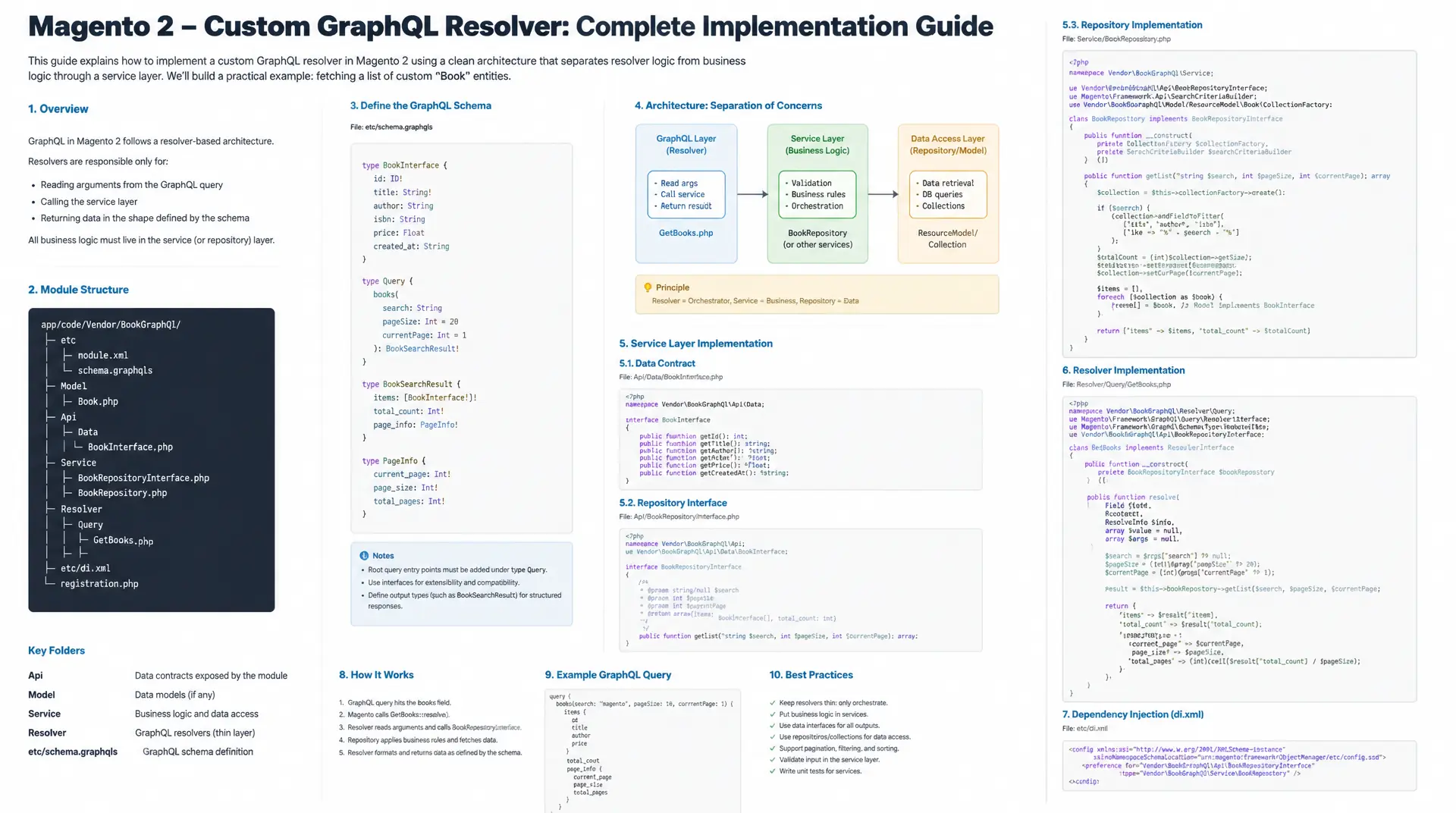Select BookRepositoryInterface.php in the module tree

tap(143, 479)
